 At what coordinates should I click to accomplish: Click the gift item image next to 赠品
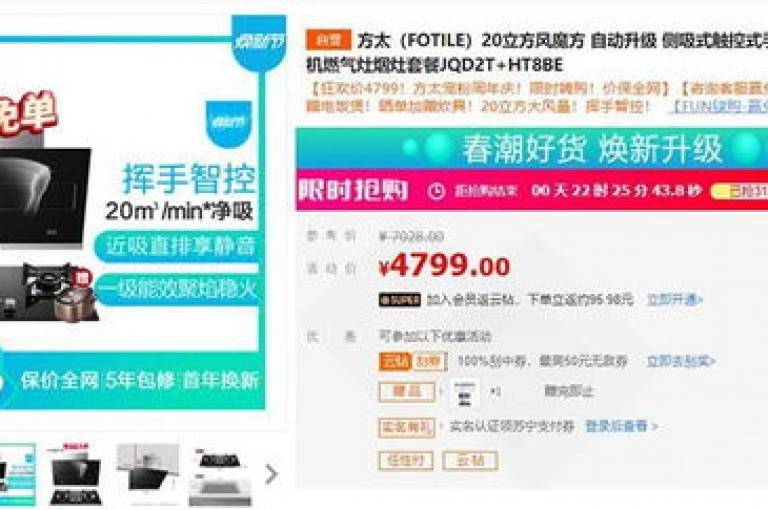click(x=464, y=393)
